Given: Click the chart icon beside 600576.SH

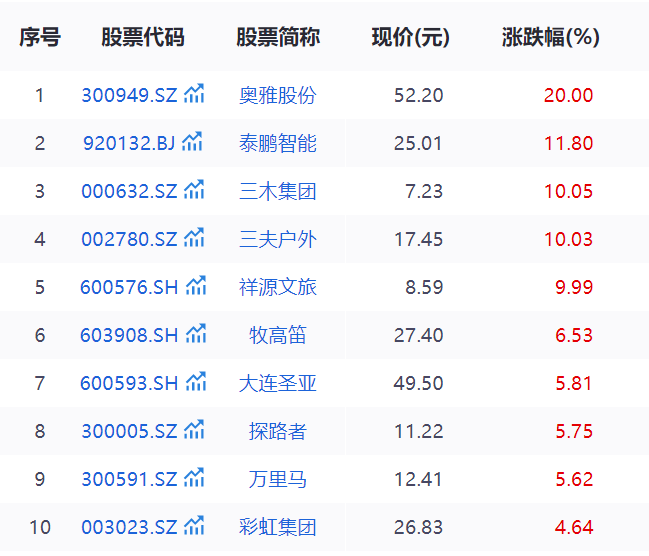Looking at the screenshot, I should point(197,287).
